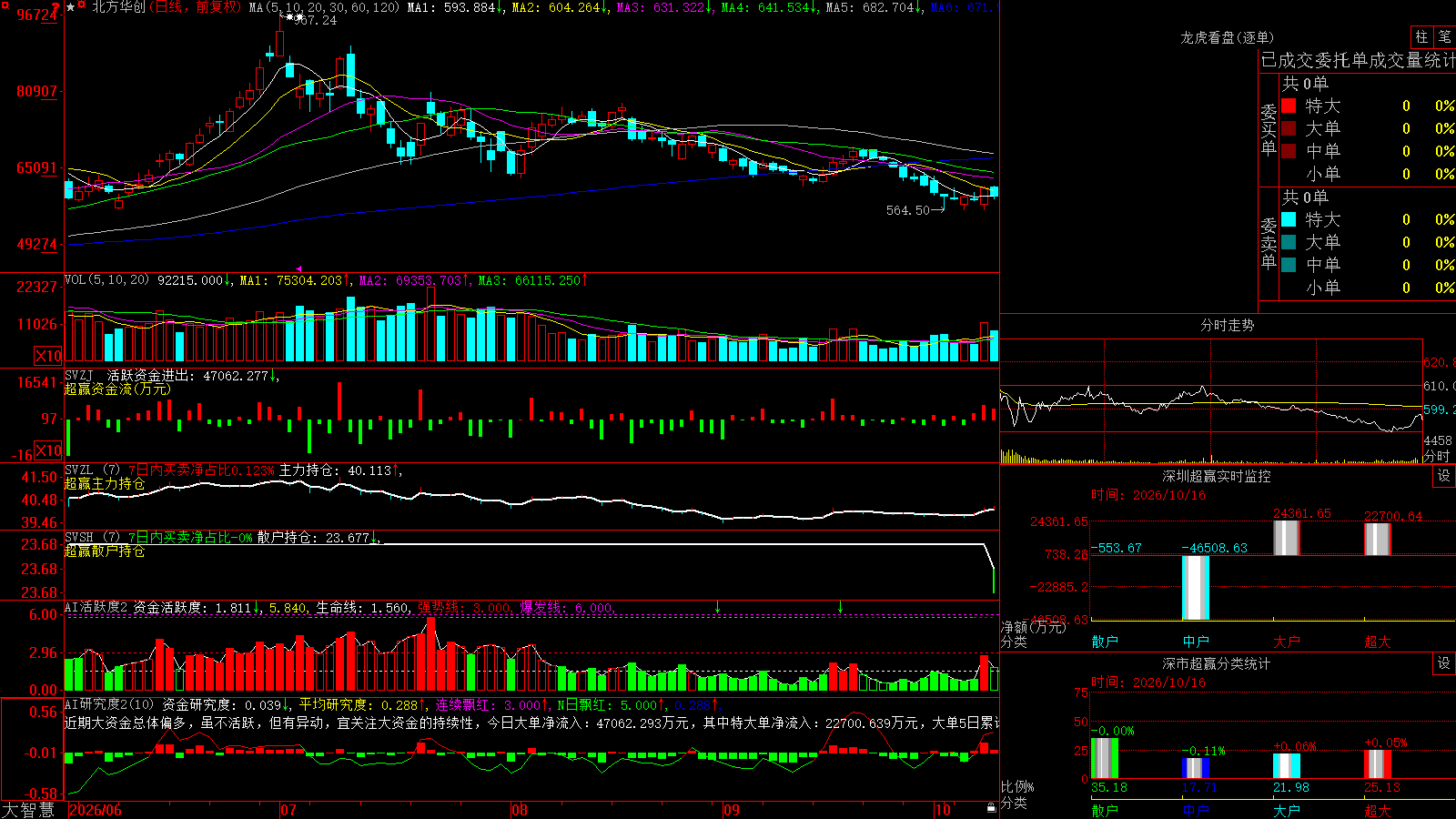Switch to 笔 tick view
This screenshot has height=819, width=1456.
point(1444,36)
